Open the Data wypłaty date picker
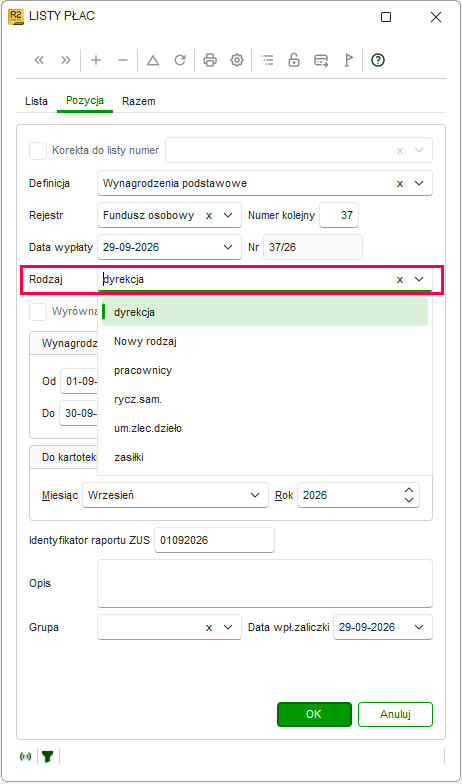 tap(228, 247)
